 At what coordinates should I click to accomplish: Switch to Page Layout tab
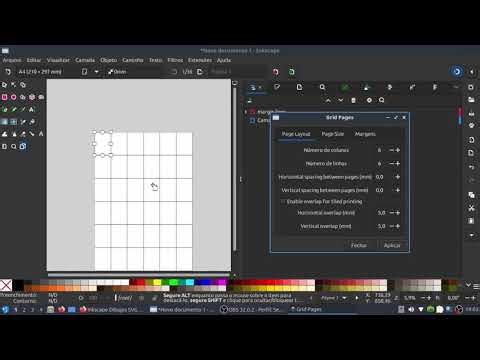pyautogui.click(x=296, y=134)
